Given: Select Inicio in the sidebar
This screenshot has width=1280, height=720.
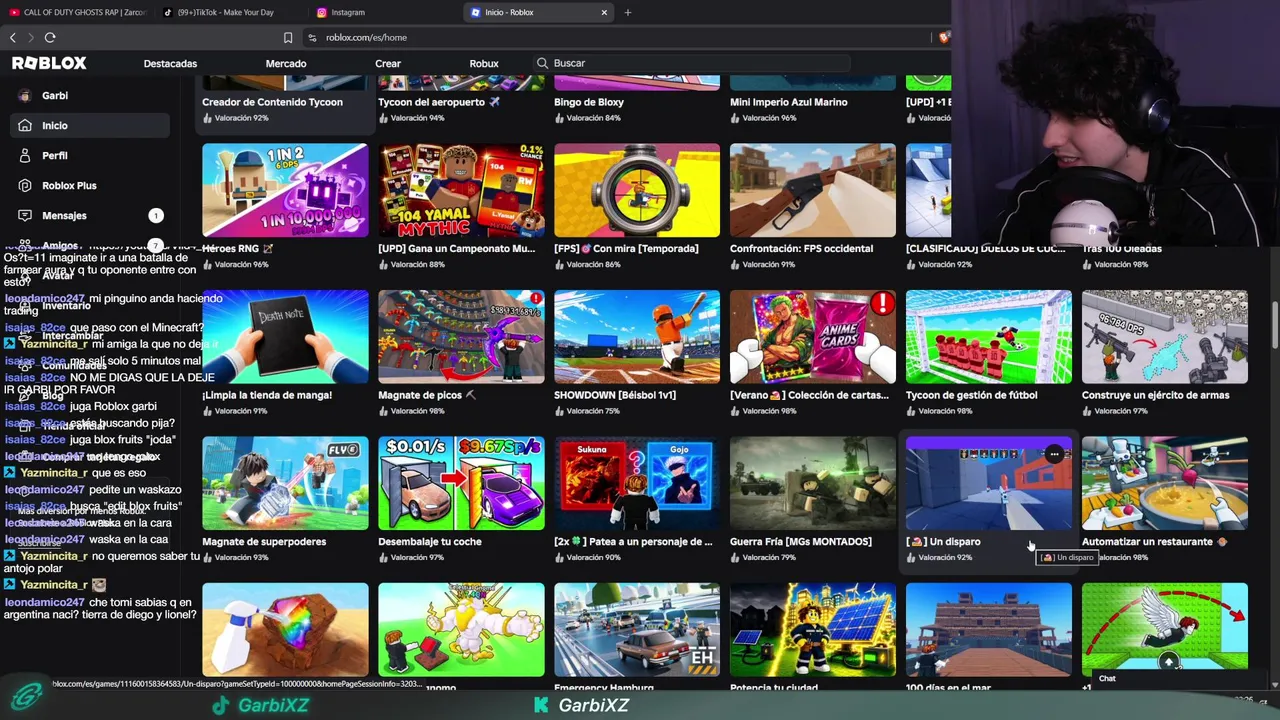Looking at the screenshot, I should pos(90,125).
